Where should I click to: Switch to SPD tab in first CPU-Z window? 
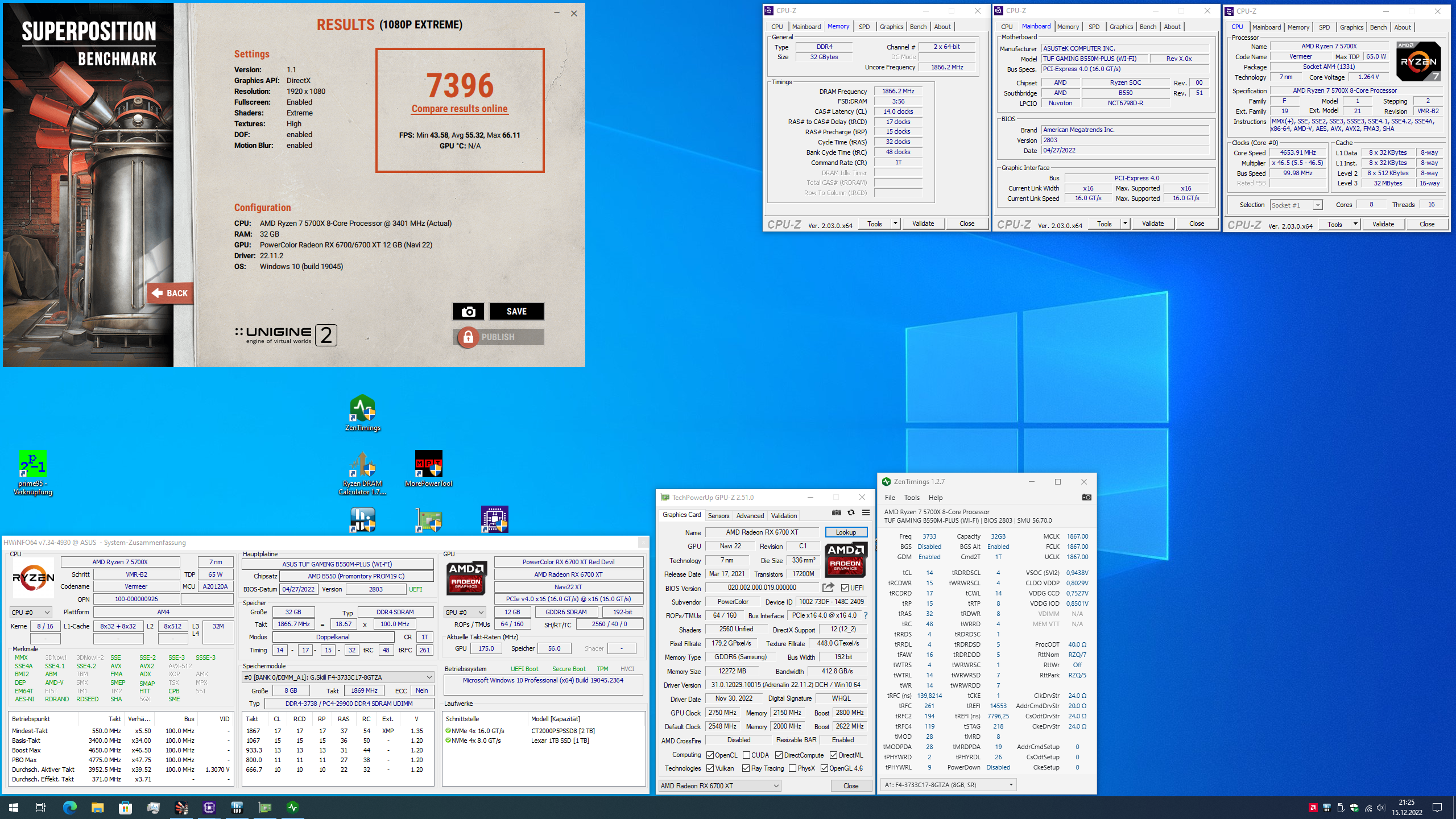pos(864,27)
